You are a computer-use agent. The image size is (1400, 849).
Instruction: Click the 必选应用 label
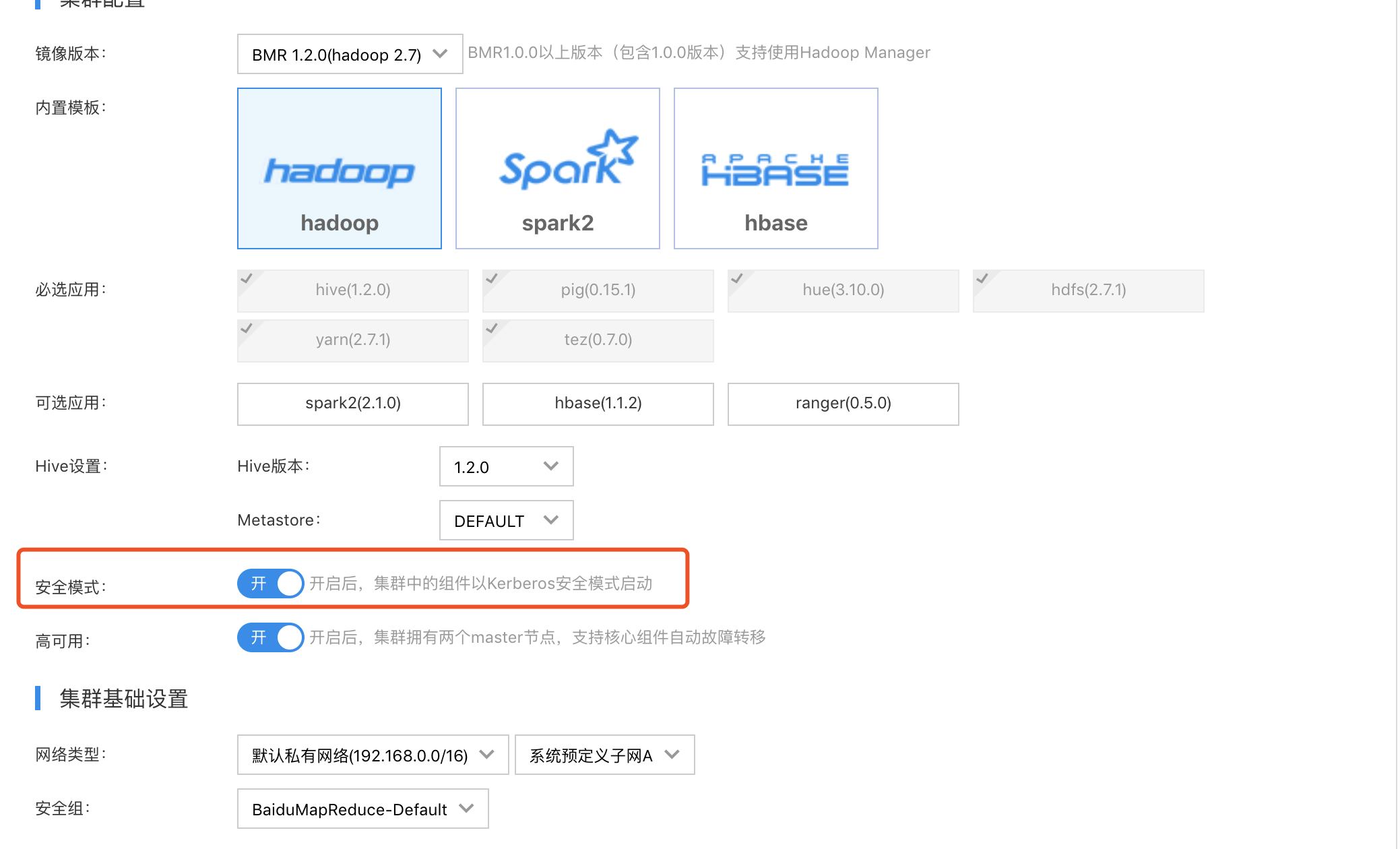point(70,290)
